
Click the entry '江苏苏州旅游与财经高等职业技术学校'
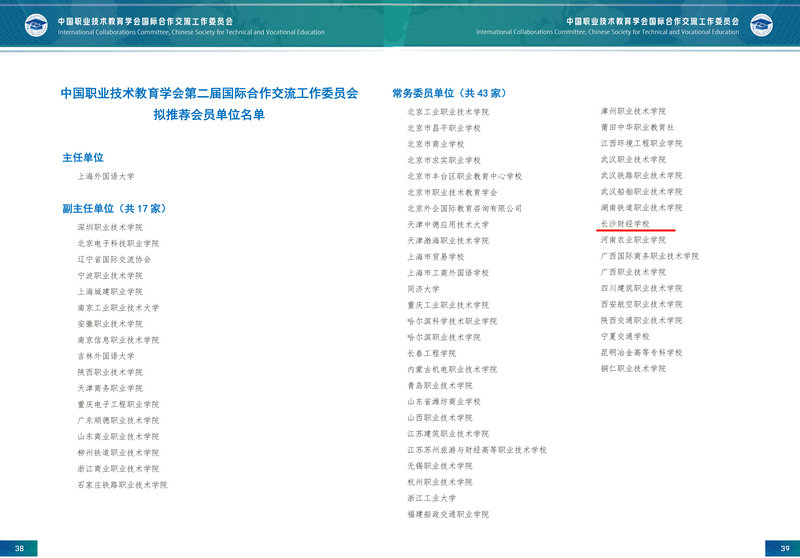[x=477, y=450]
